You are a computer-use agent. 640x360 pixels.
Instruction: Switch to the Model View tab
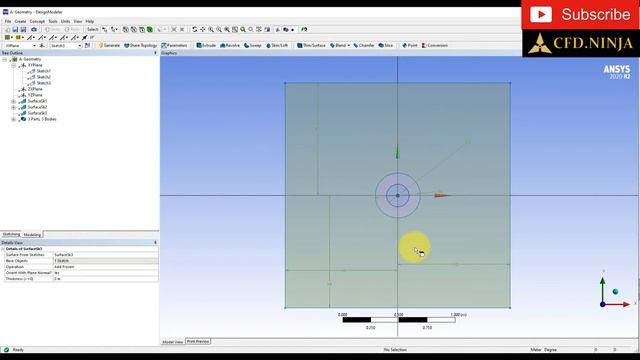pyautogui.click(x=173, y=342)
